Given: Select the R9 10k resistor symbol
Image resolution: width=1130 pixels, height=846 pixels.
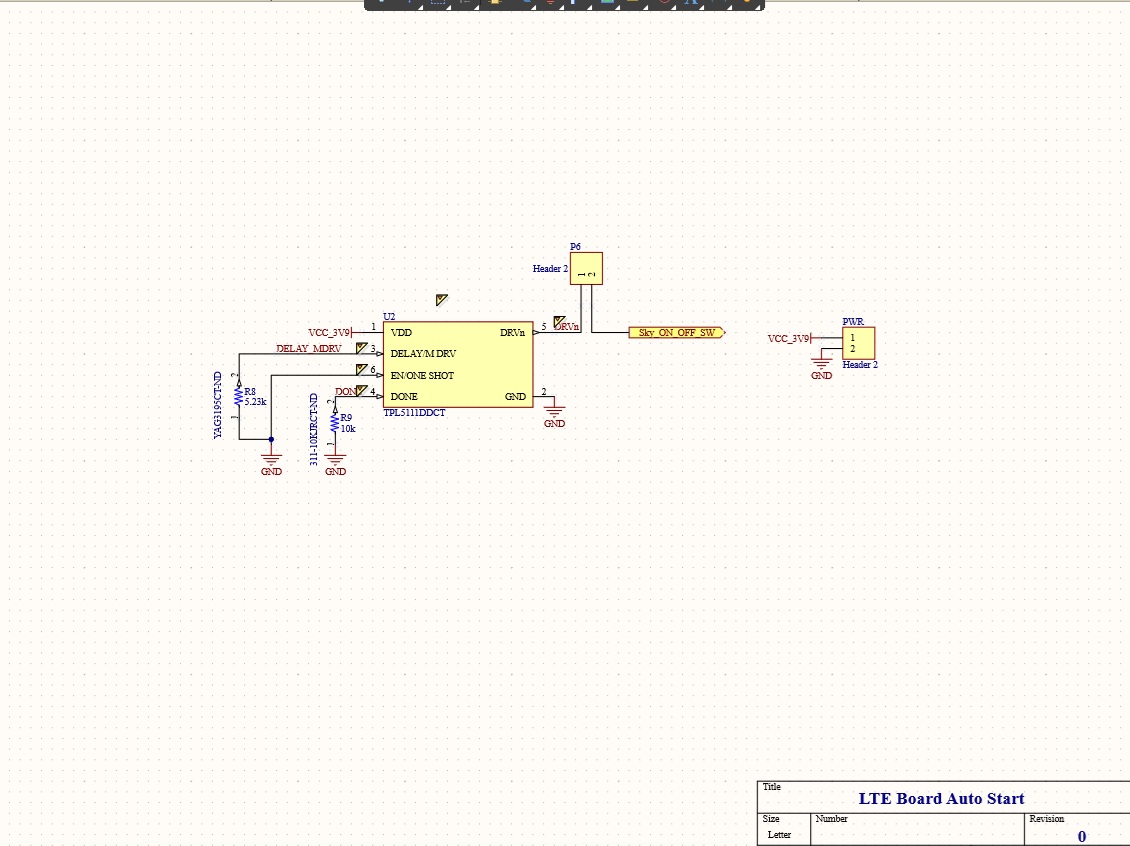Looking at the screenshot, I should click(335, 423).
